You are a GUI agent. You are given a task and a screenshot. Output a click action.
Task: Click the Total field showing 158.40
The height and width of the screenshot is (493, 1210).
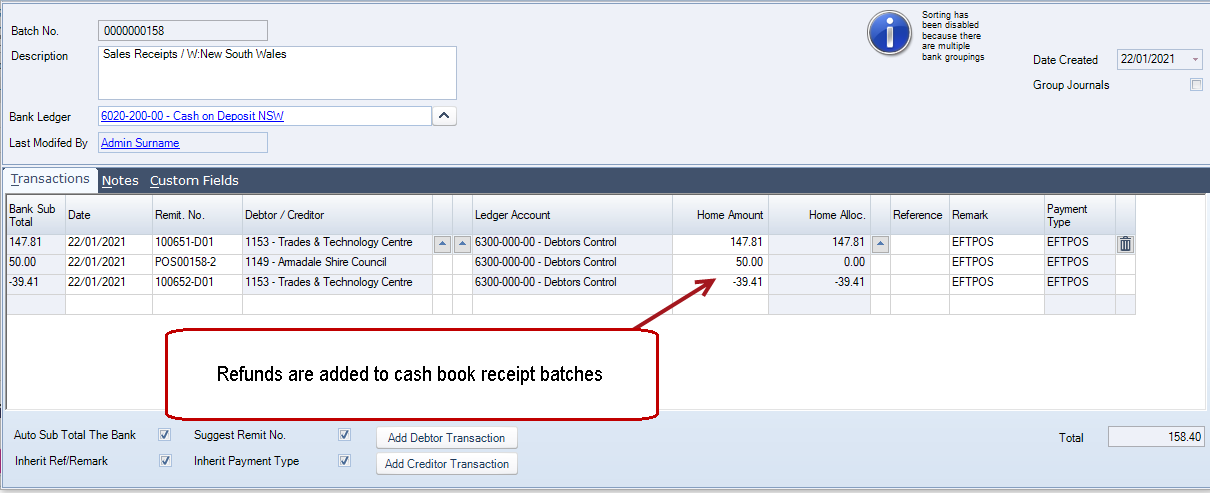[x=1156, y=437]
